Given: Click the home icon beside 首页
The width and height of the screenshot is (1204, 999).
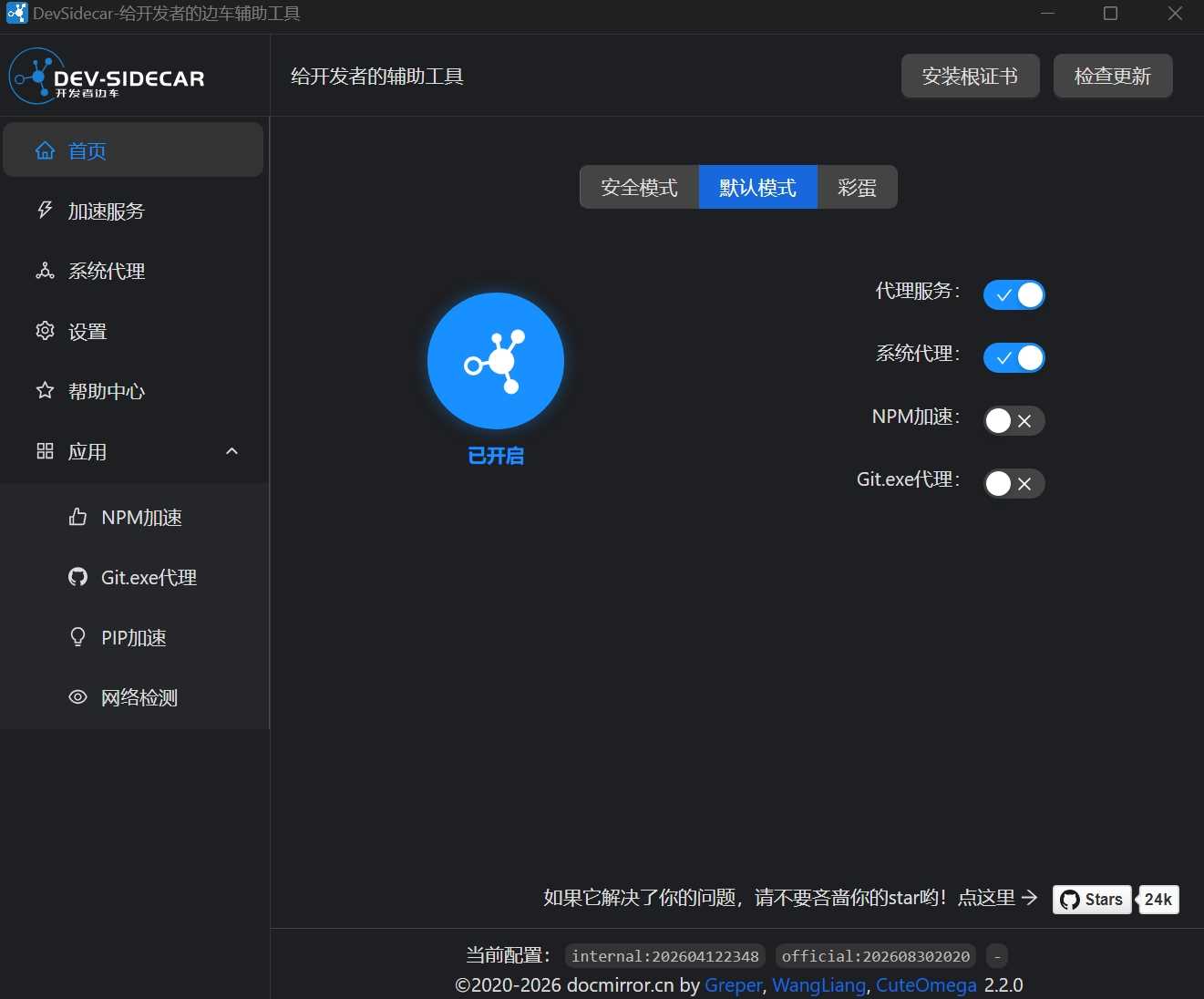Looking at the screenshot, I should click(45, 150).
